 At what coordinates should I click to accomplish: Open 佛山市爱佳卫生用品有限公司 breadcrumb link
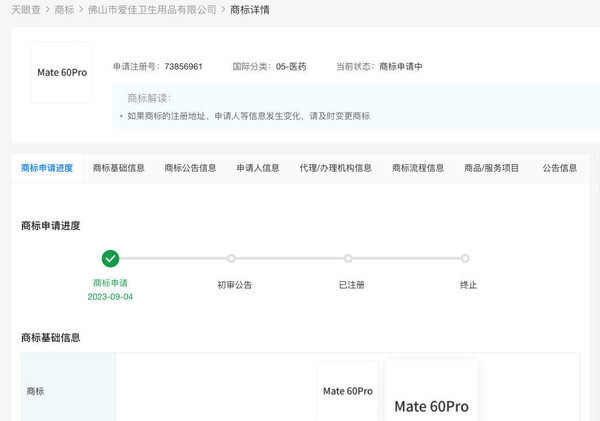coord(152,10)
